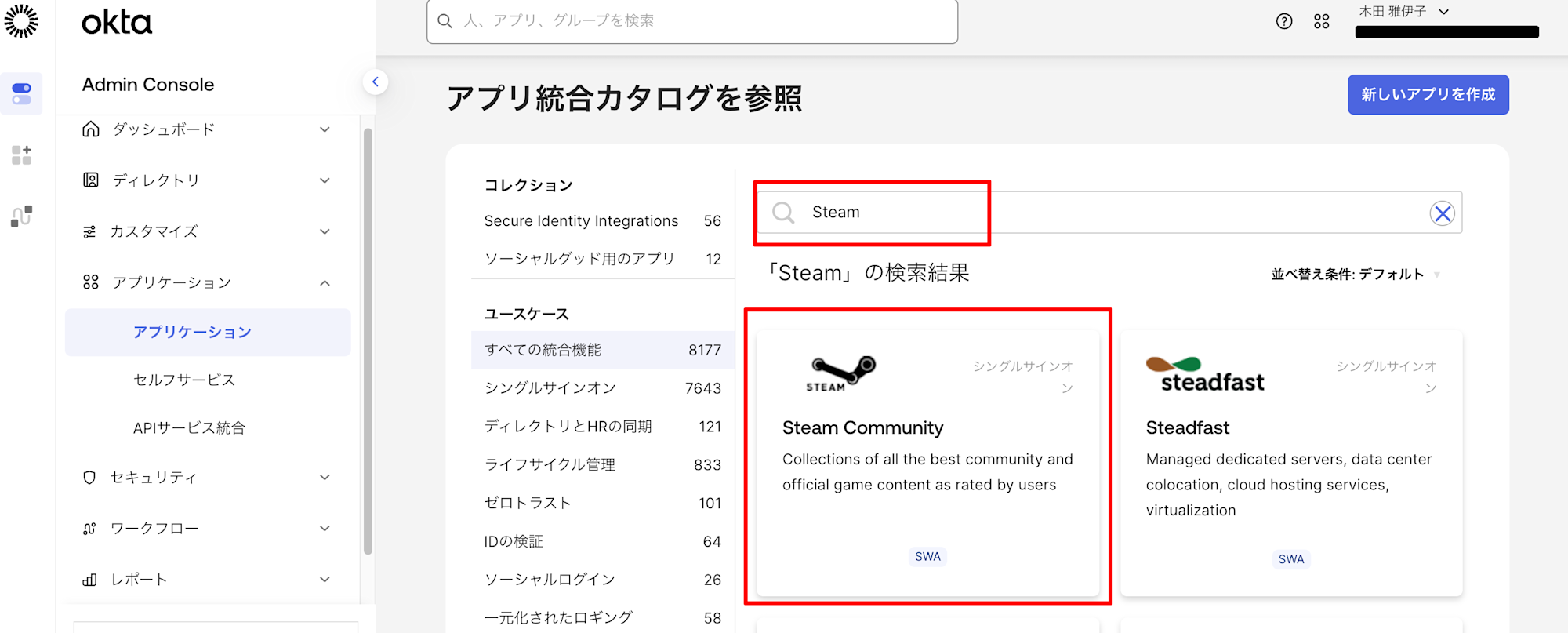Image resolution: width=1568 pixels, height=633 pixels.
Task: Click the カスタマイズ sliders icon
Action: [90, 231]
